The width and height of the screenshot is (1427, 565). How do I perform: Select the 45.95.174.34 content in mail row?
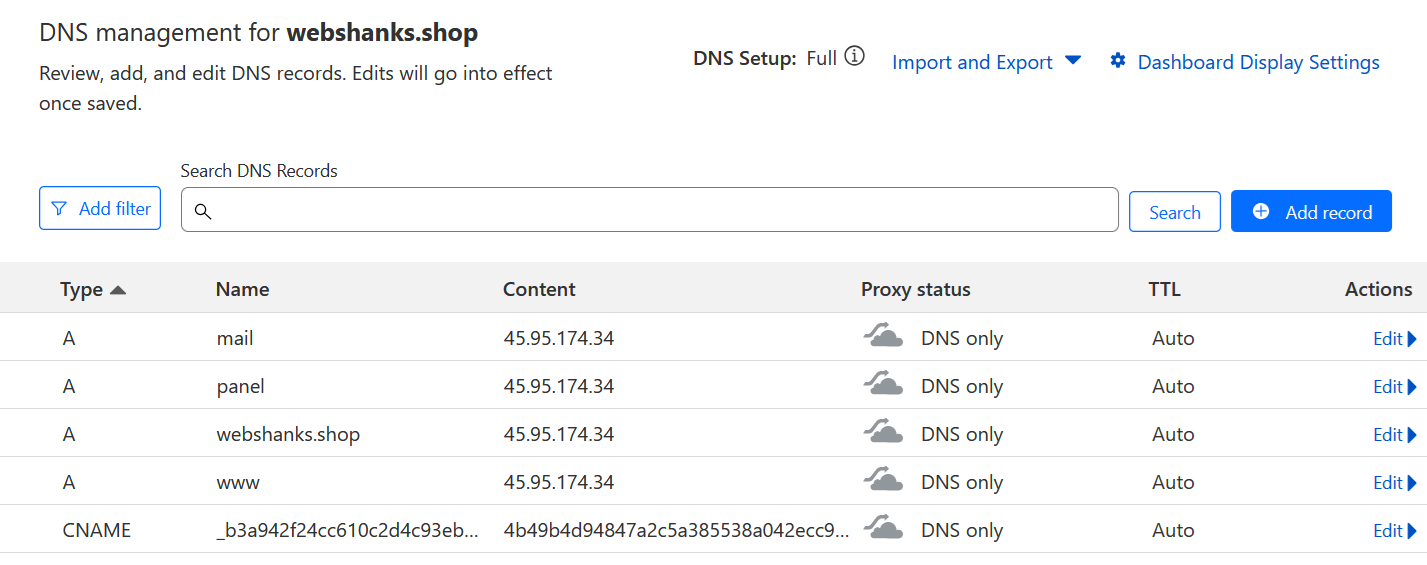click(x=559, y=338)
